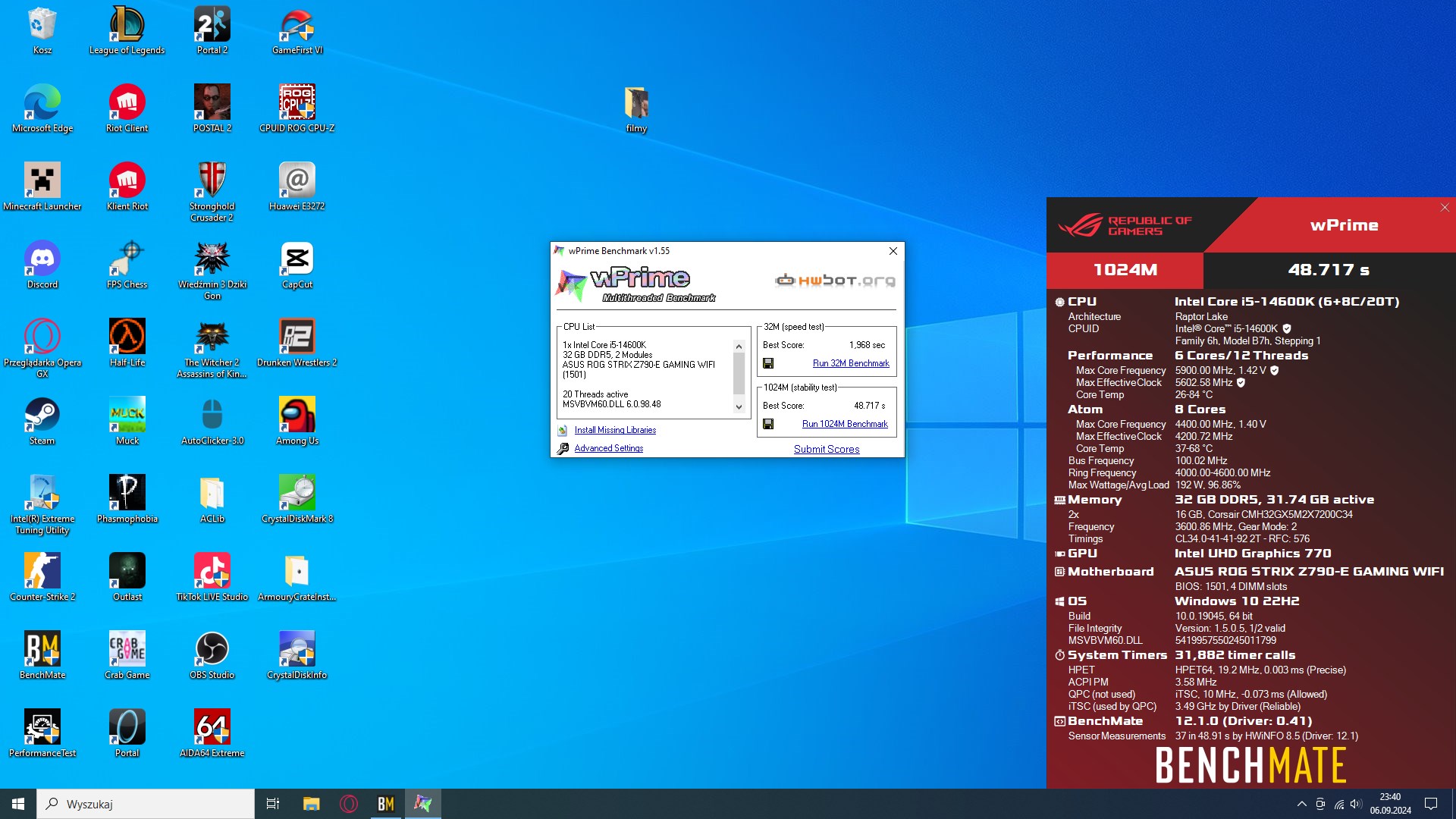Click the Submit Scores link
The width and height of the screenshot is (1456, 819).
[x=827, y=449]
